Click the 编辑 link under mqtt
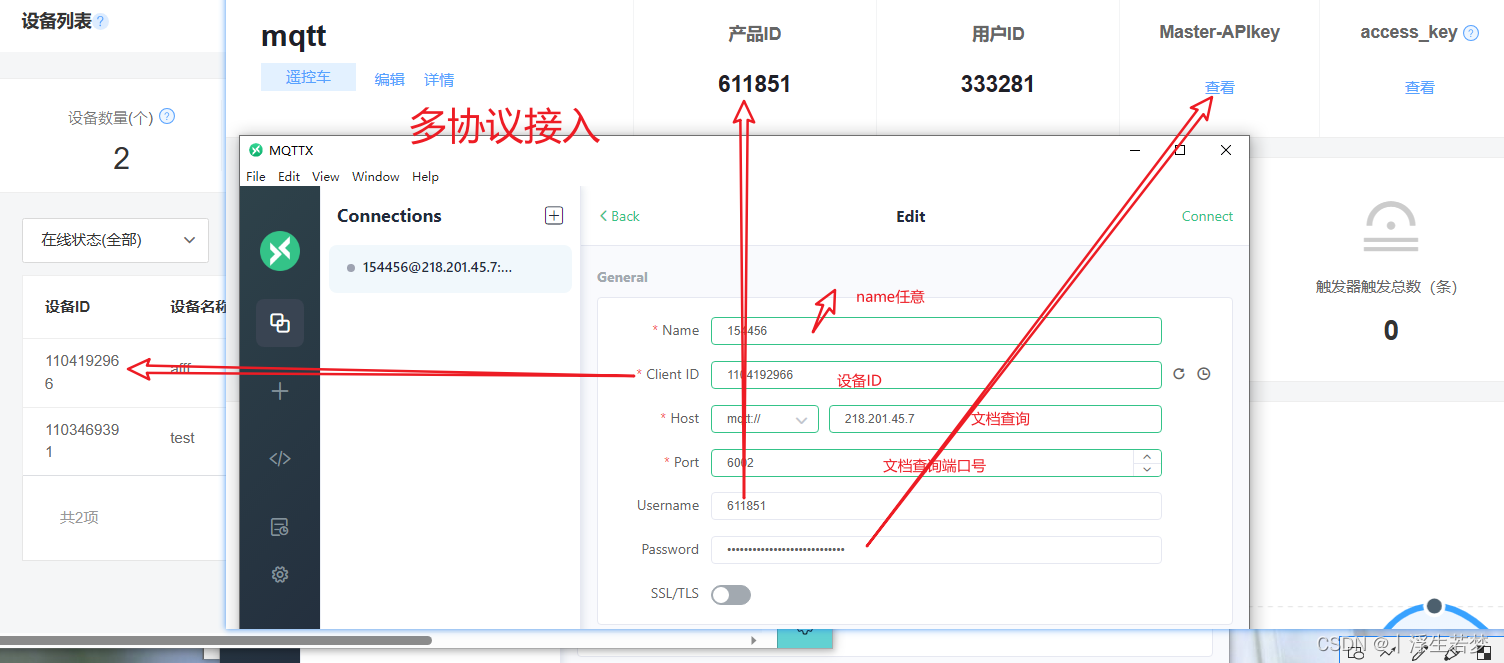 390,79
